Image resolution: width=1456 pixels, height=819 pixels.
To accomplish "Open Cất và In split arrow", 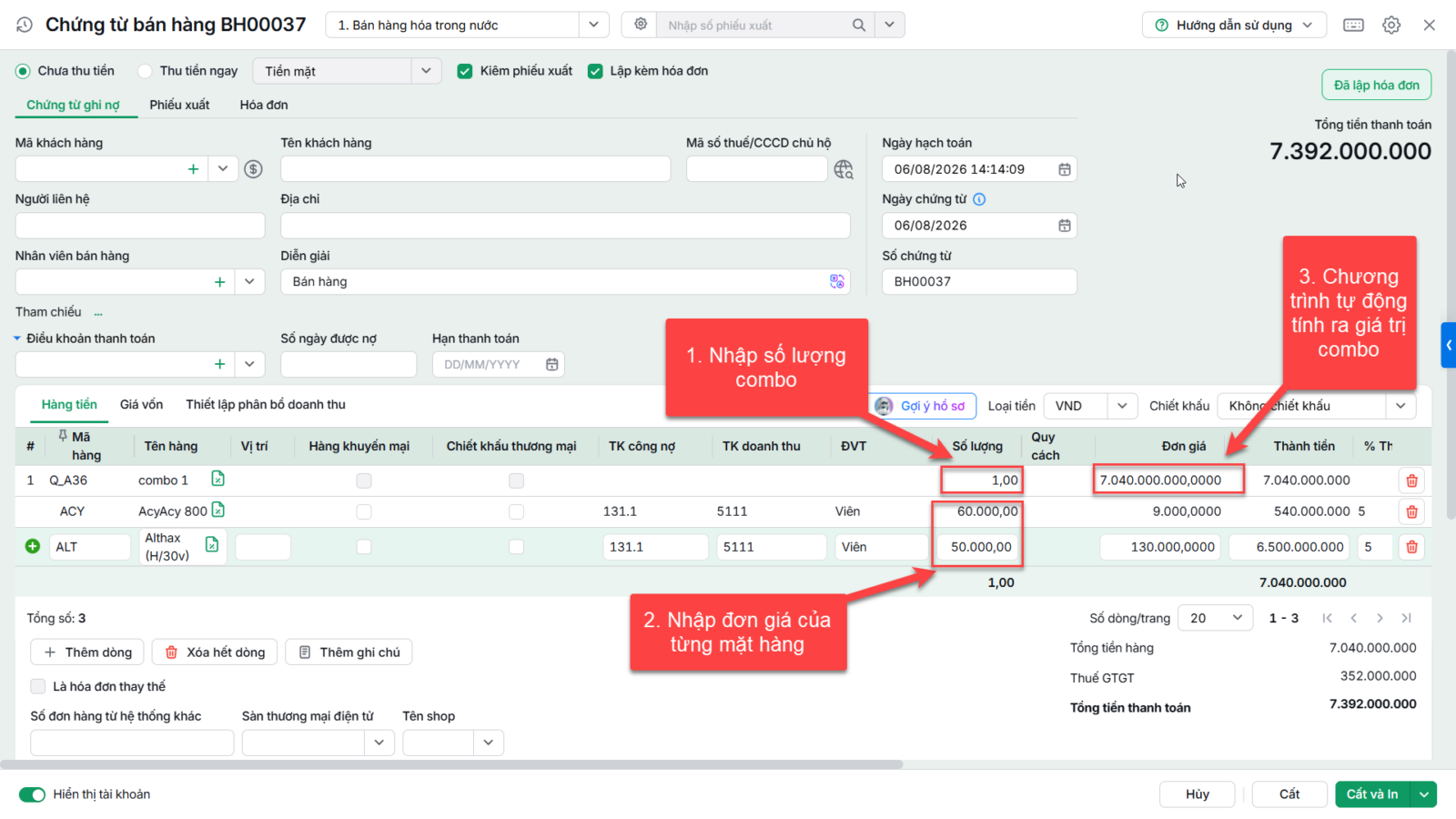I will 1423,794.
